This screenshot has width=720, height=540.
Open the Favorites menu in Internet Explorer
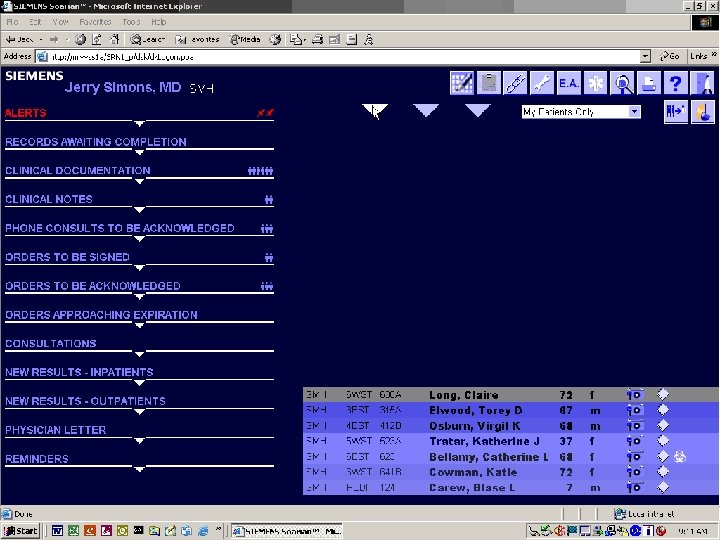tap(95, 22)
